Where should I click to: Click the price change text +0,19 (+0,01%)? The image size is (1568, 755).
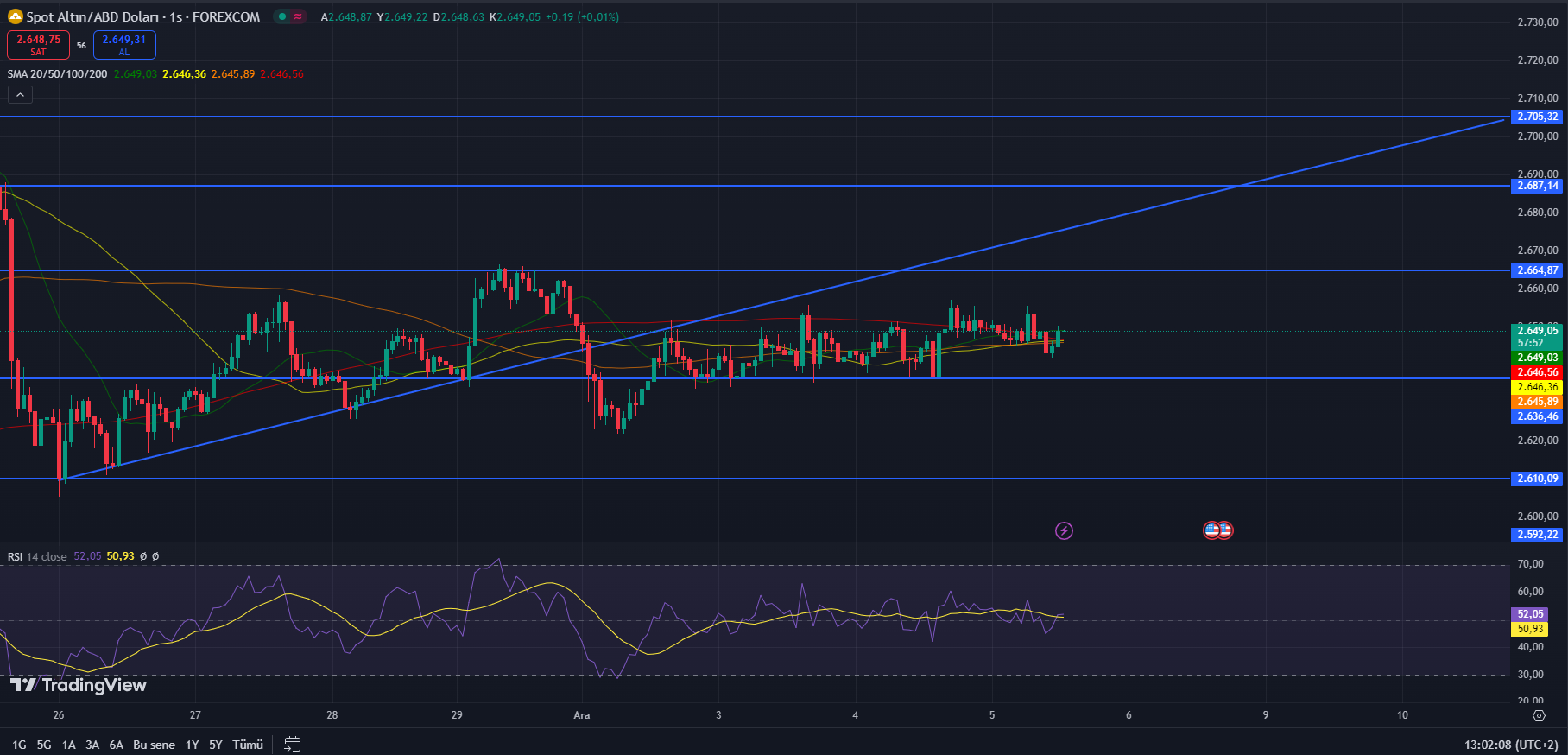(582, 16)
